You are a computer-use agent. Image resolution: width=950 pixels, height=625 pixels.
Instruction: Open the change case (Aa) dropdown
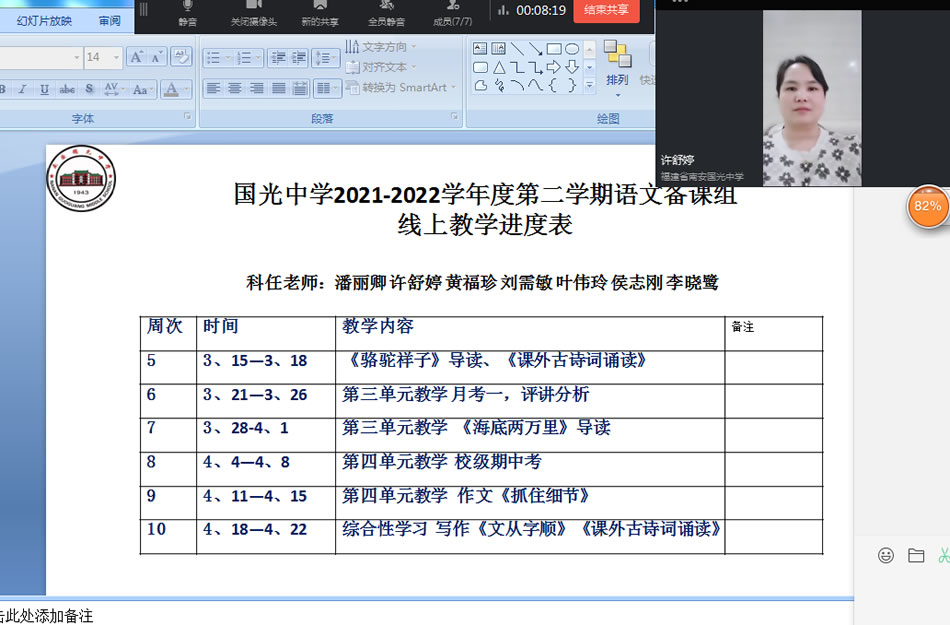point(142,90)
